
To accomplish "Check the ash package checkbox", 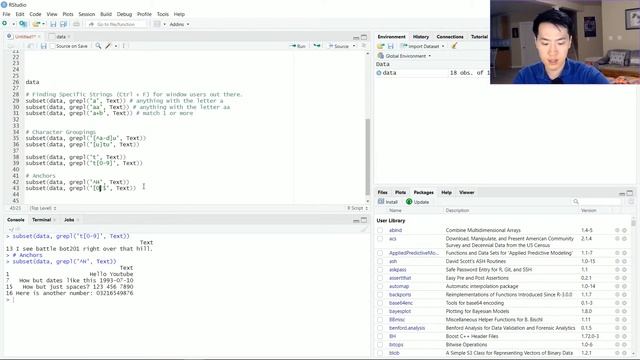I will (x=380, y=261).
